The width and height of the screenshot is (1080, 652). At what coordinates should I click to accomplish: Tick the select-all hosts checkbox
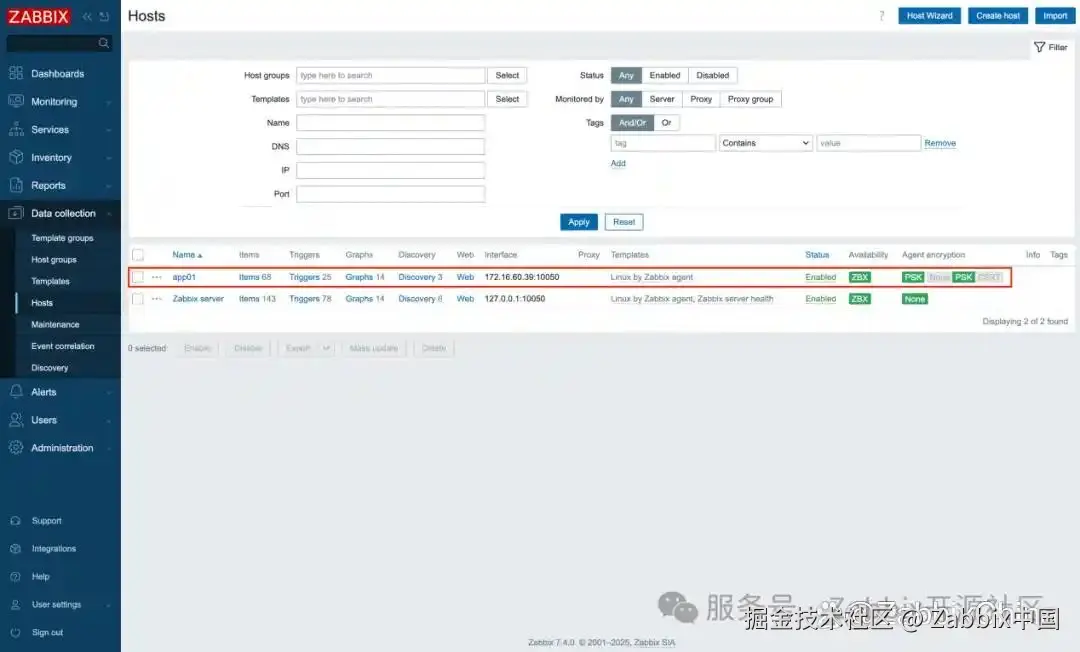[138, 255]
